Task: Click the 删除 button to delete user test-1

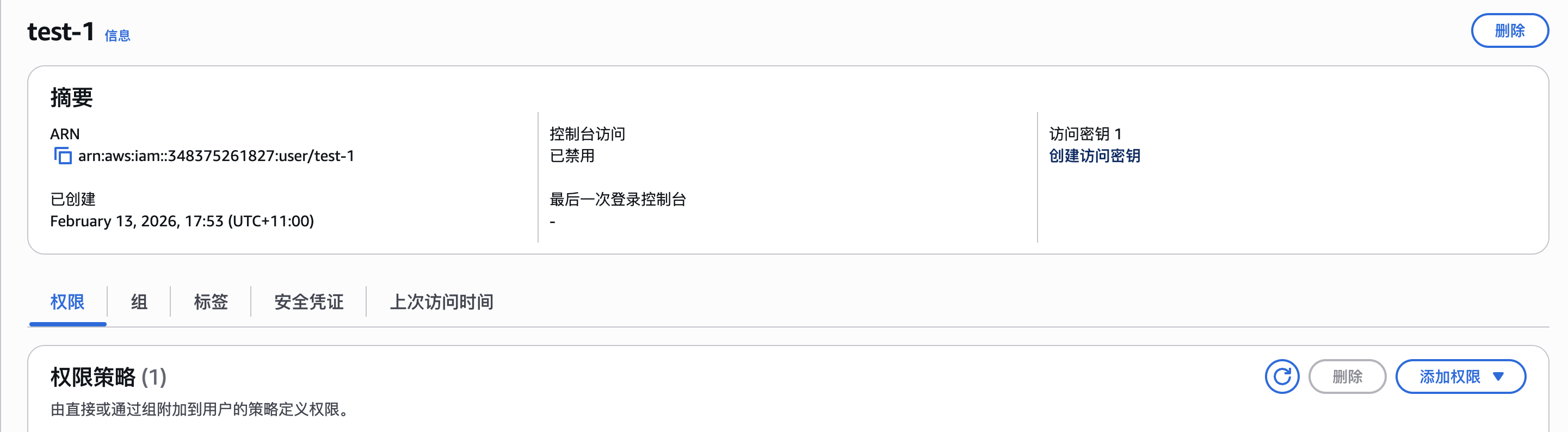Action: point(1510,30)
